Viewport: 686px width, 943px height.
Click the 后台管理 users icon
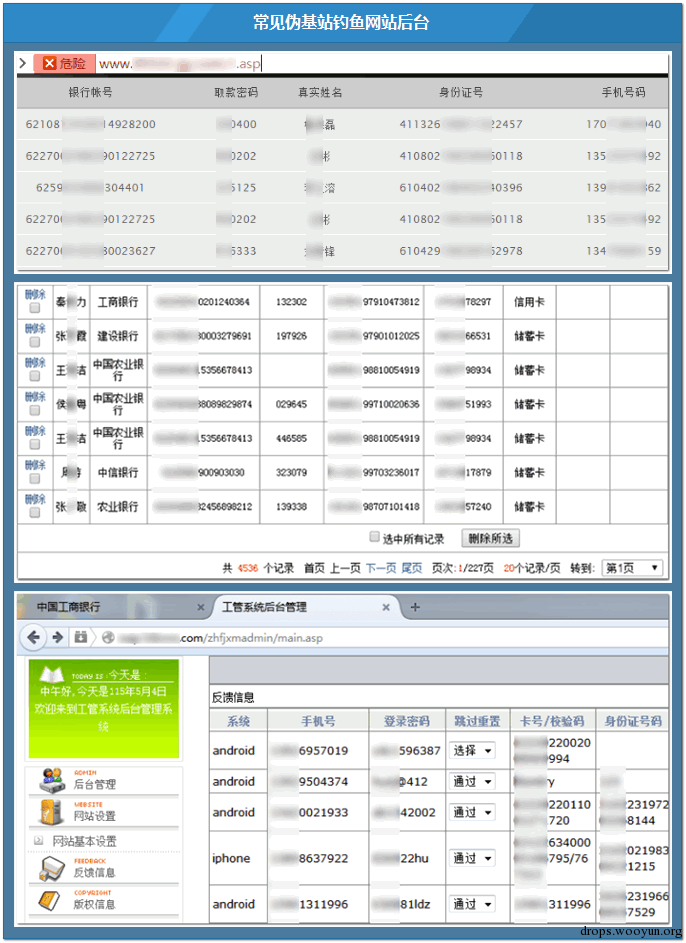[52, 779]
